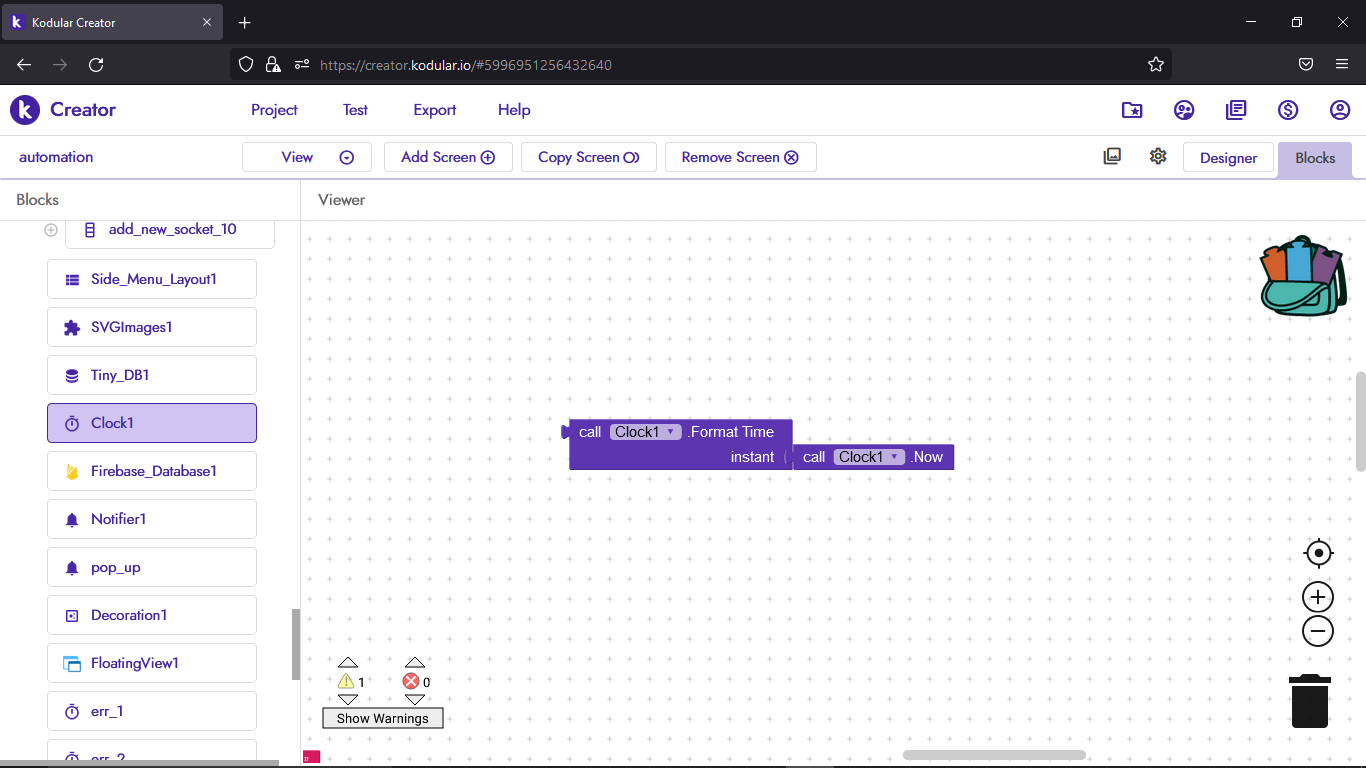Switch to the Designer tab

(x=1229, y=158)
